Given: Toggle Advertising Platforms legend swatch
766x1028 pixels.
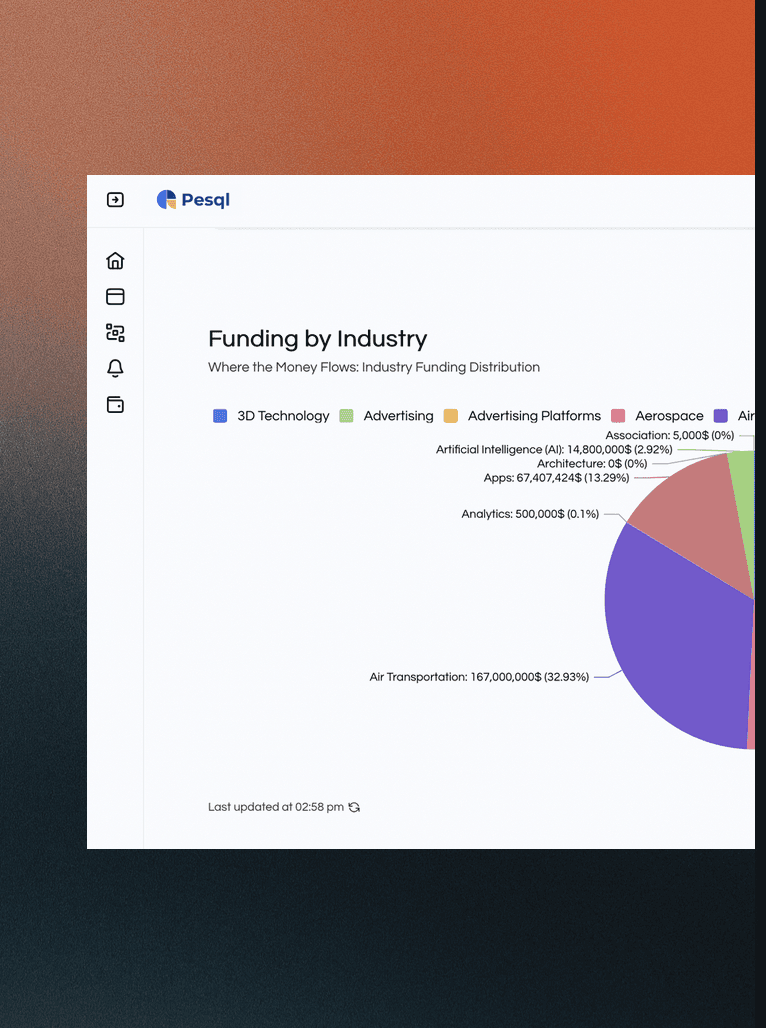Looking at the screenshot, I should point(451,416).
